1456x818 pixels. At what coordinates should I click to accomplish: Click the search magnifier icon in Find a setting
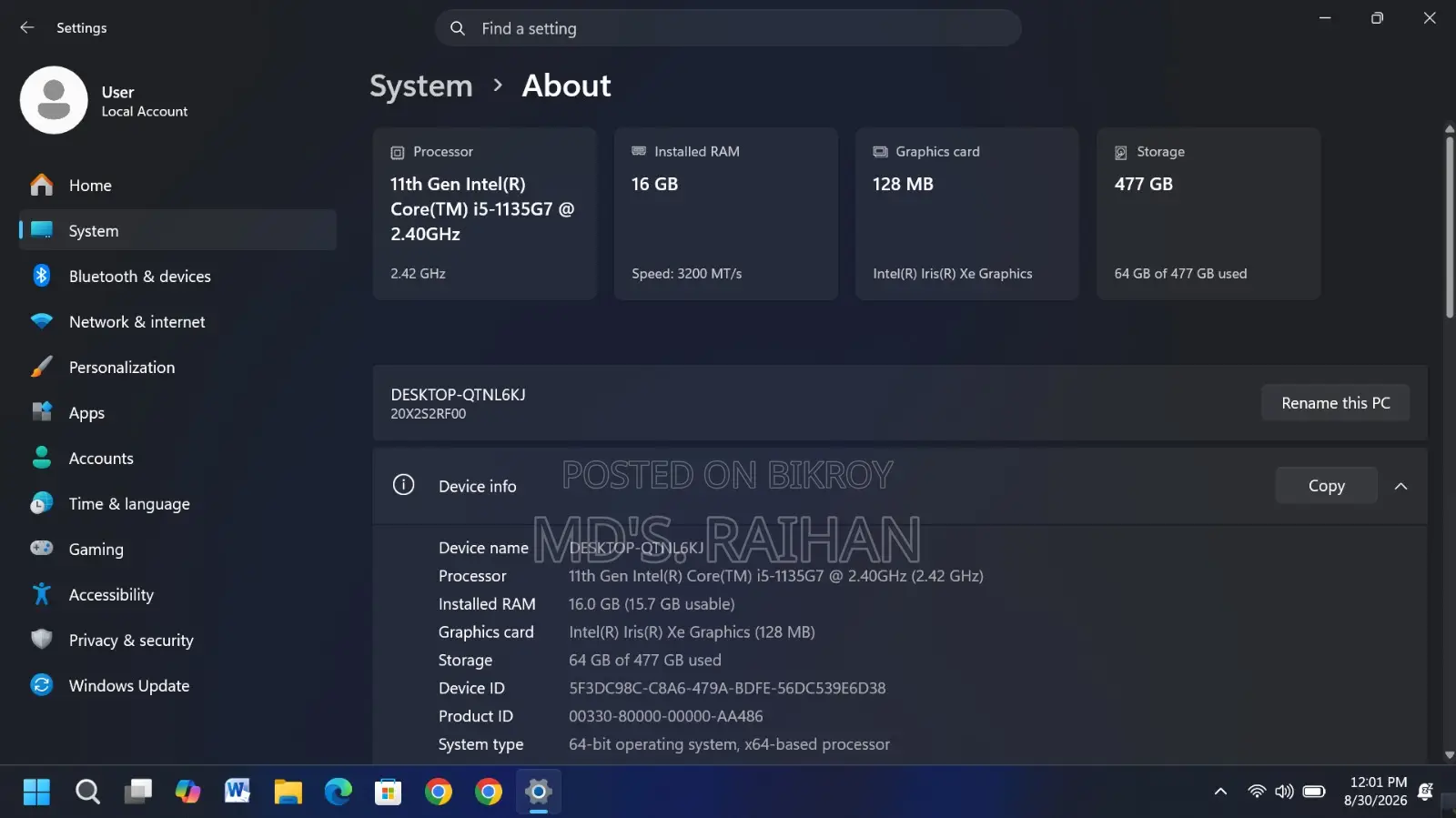[x=458, y=28]
